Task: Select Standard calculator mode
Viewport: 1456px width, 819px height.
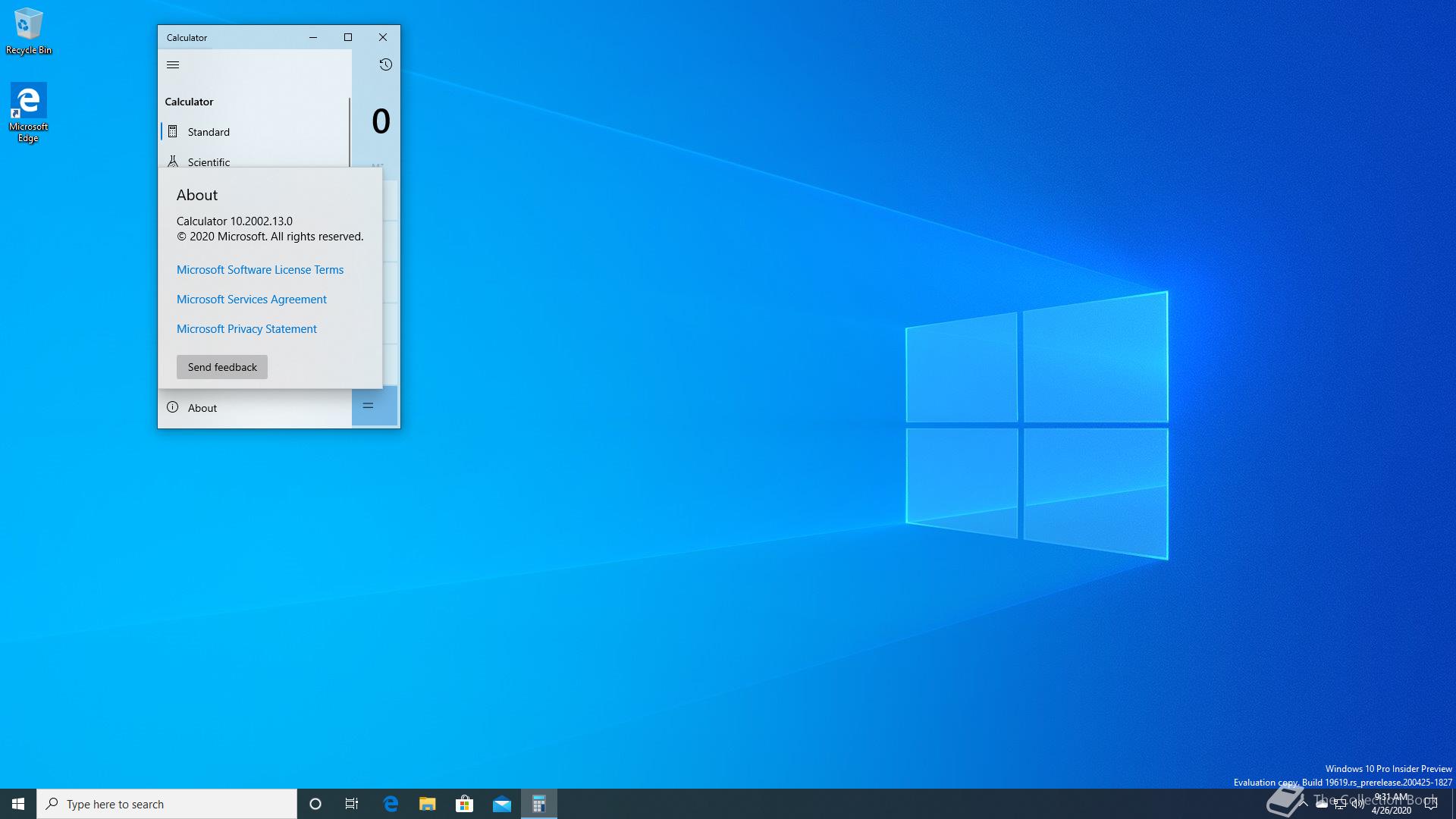Action: 254,132
